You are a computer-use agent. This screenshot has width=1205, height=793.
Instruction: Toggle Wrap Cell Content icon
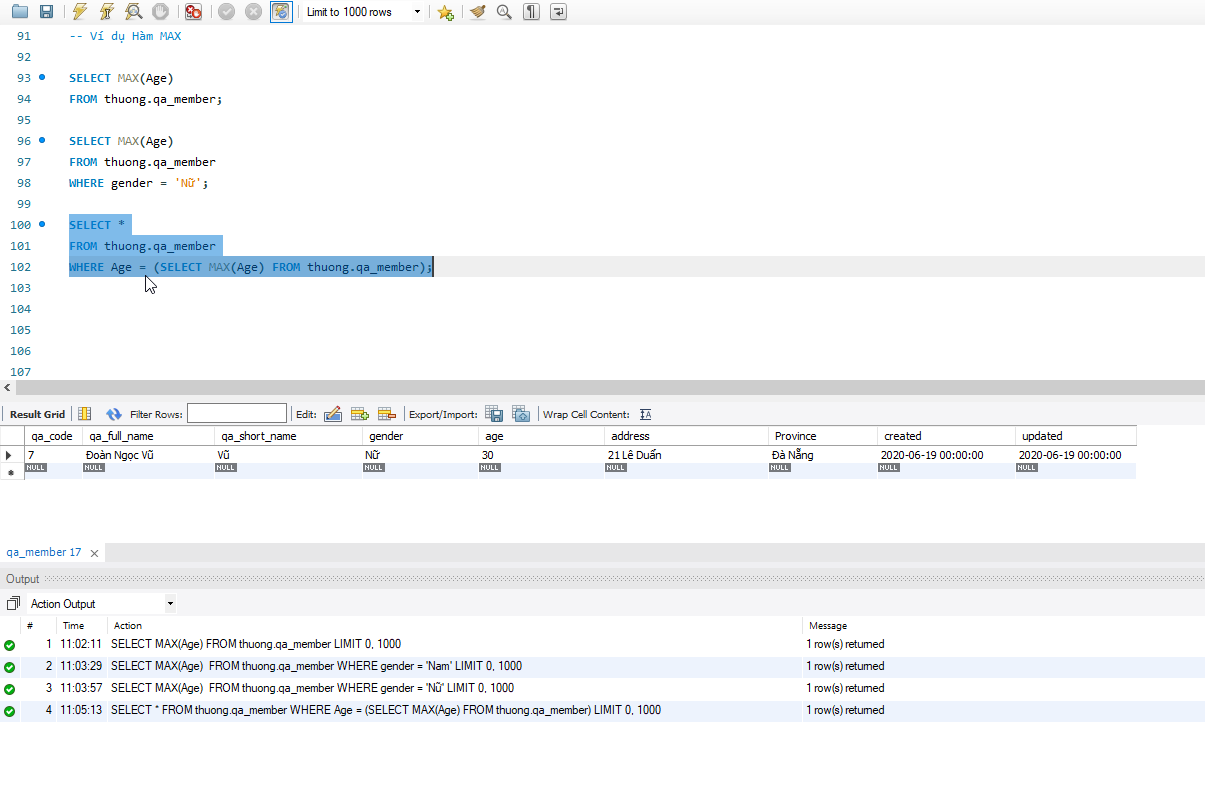click(x=645, y=414)
